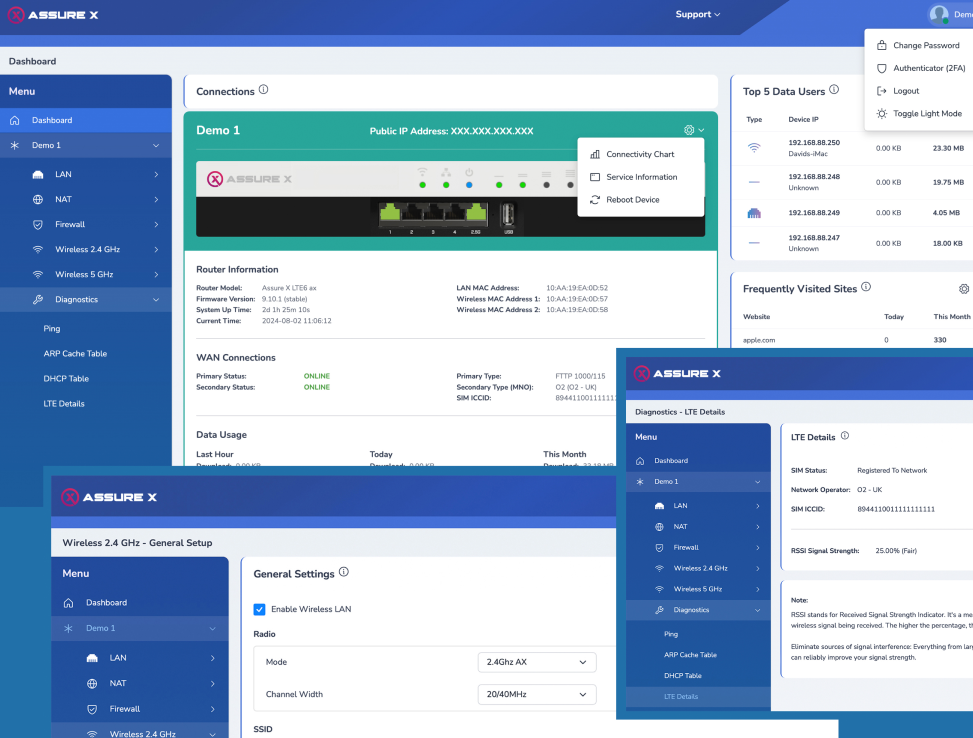The image size is (973, 738).
Task: Click the NAT globe icon in the Dashboard window sidebar
Action: click(38, 199)
